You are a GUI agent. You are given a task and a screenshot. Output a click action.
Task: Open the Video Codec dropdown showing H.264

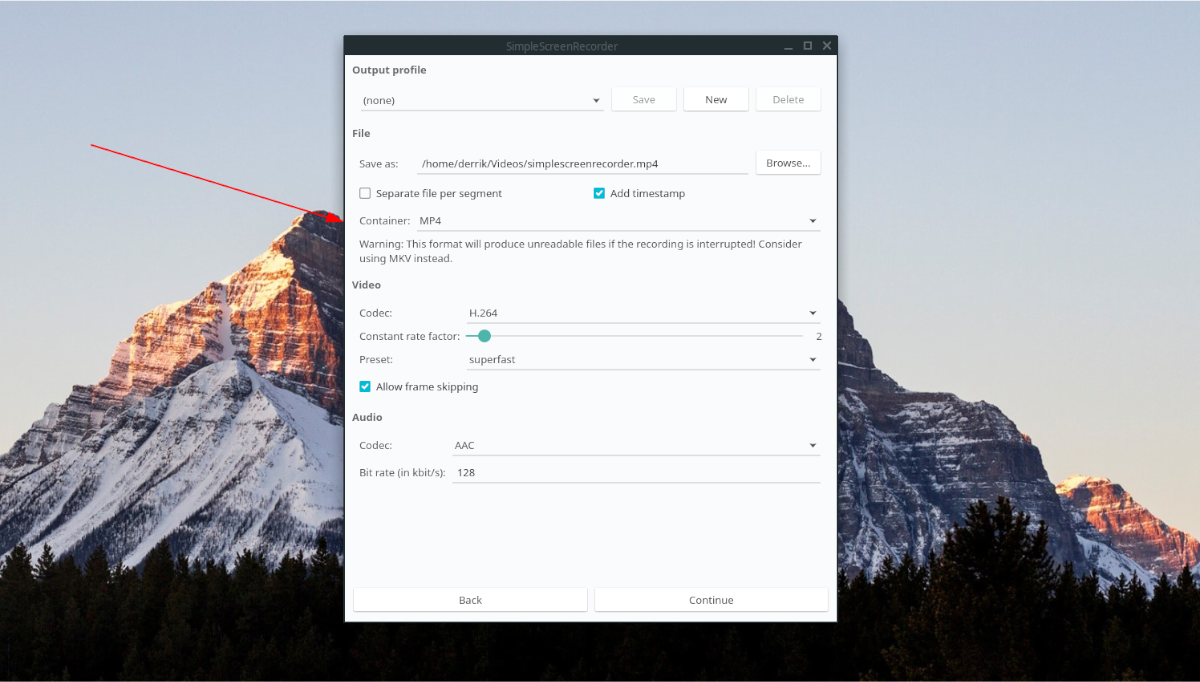click(x=643, y=313)
